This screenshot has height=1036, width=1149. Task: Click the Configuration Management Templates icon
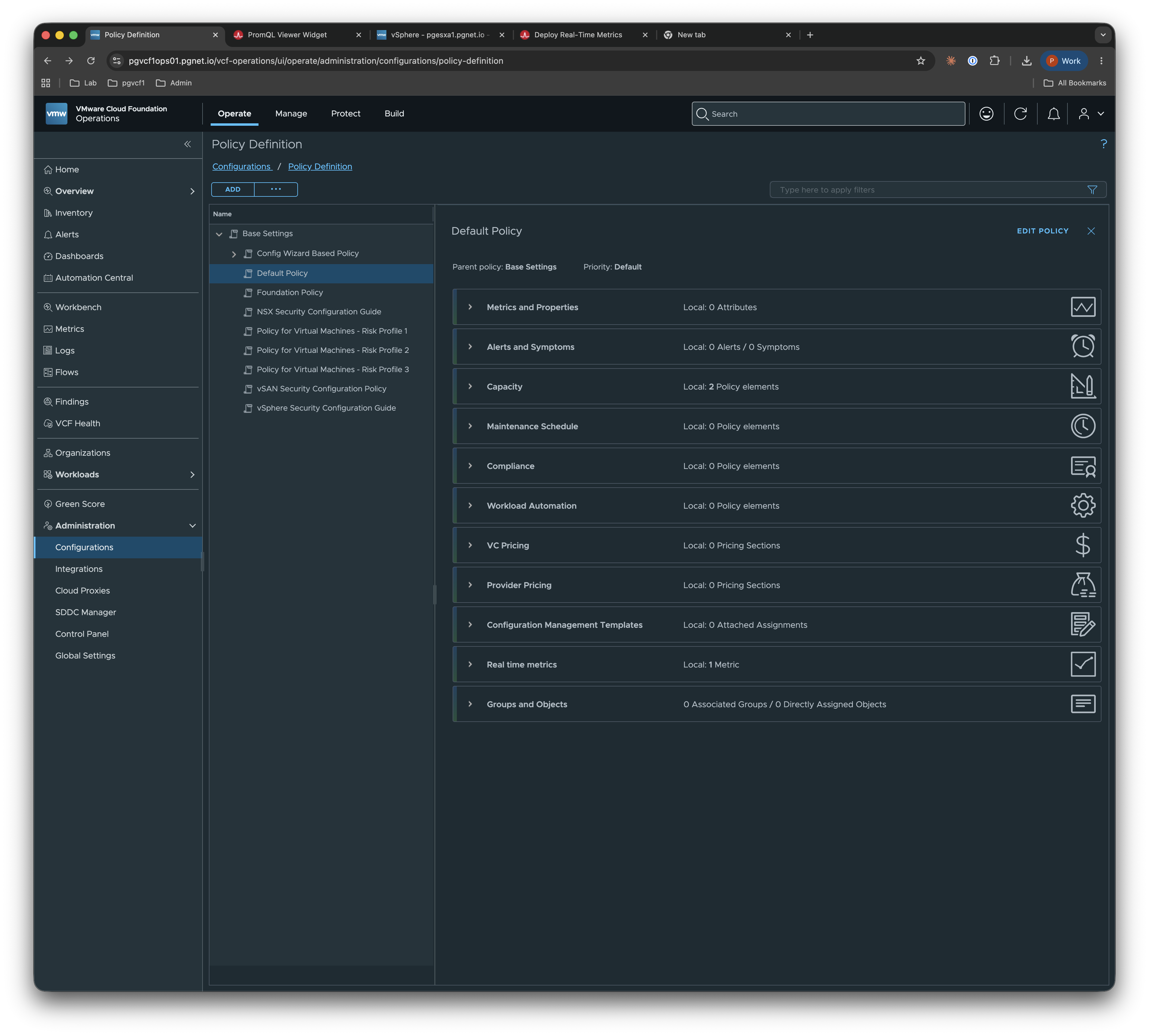[x=1083, y=624]
